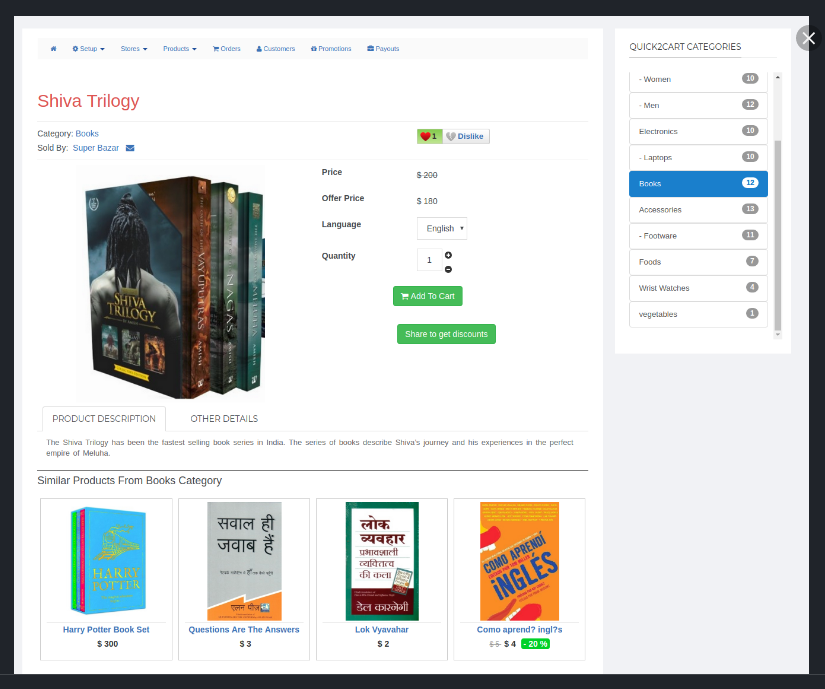This screenshot has width=825, height=689.
Task: Decrease quantity with the minus icon
Action: point(448,269)
